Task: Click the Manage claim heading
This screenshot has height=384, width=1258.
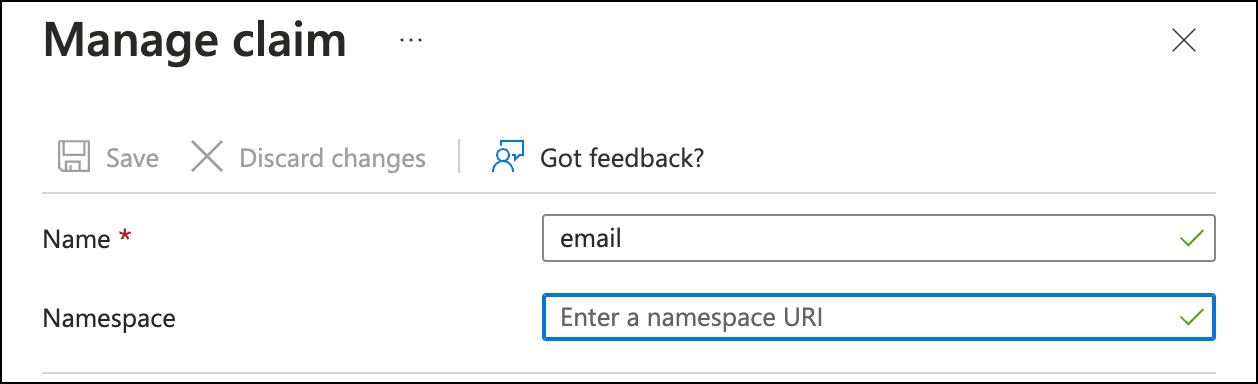Action: [x=195, y=41]
